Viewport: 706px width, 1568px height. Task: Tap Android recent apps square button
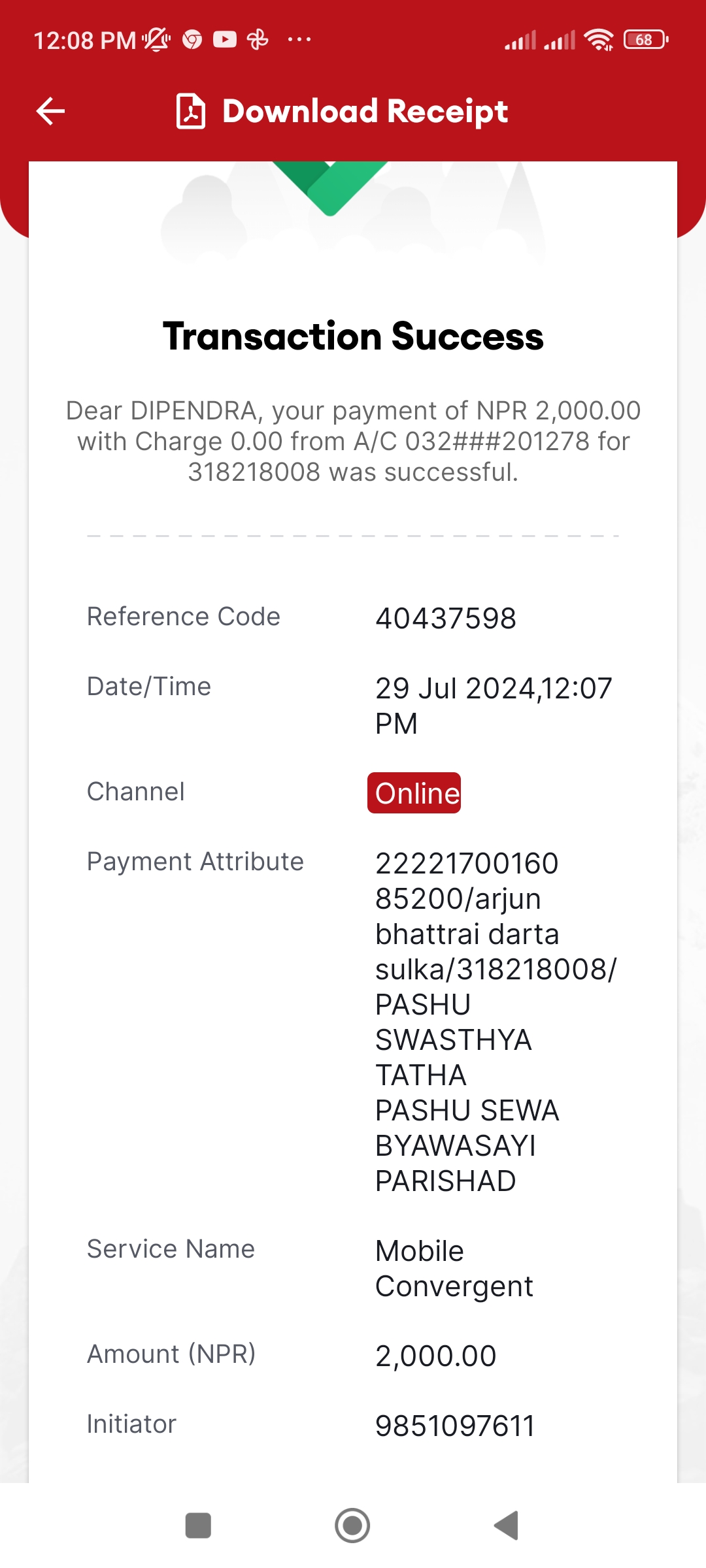(198, 1526)
